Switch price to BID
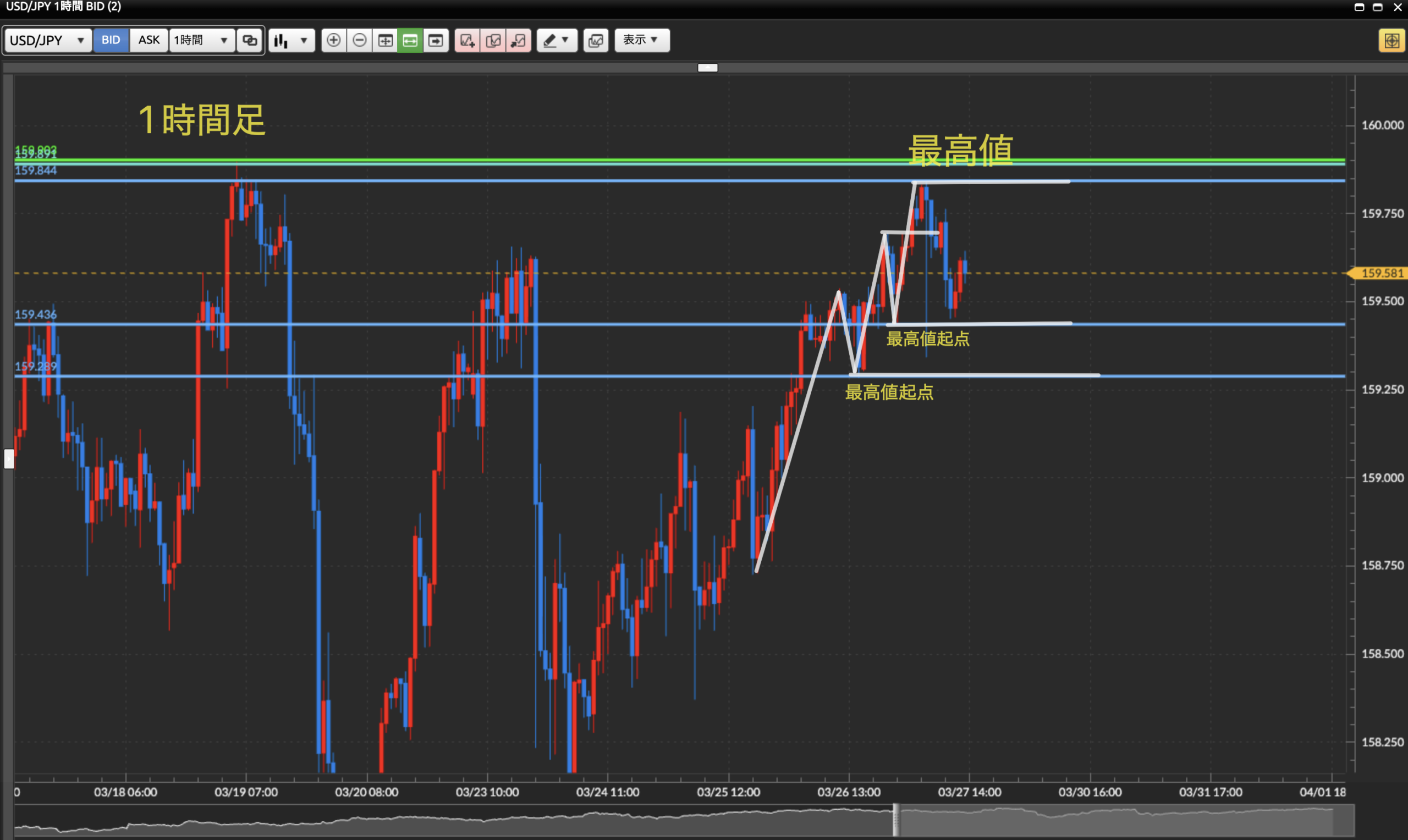Screen dimensions: 1408x840 pos(111,40)
